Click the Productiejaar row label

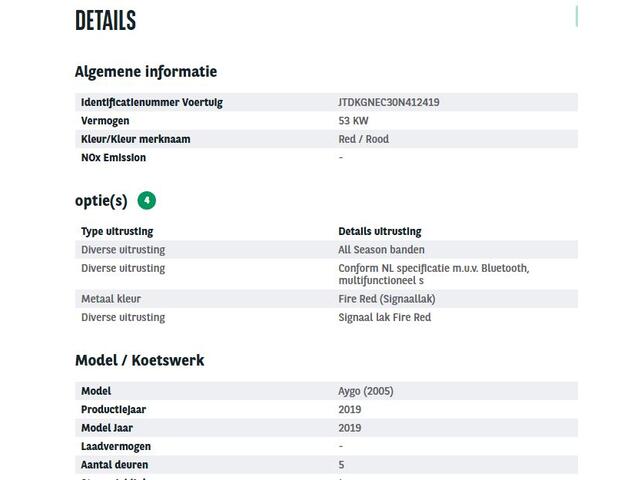(x=113, y=409)
